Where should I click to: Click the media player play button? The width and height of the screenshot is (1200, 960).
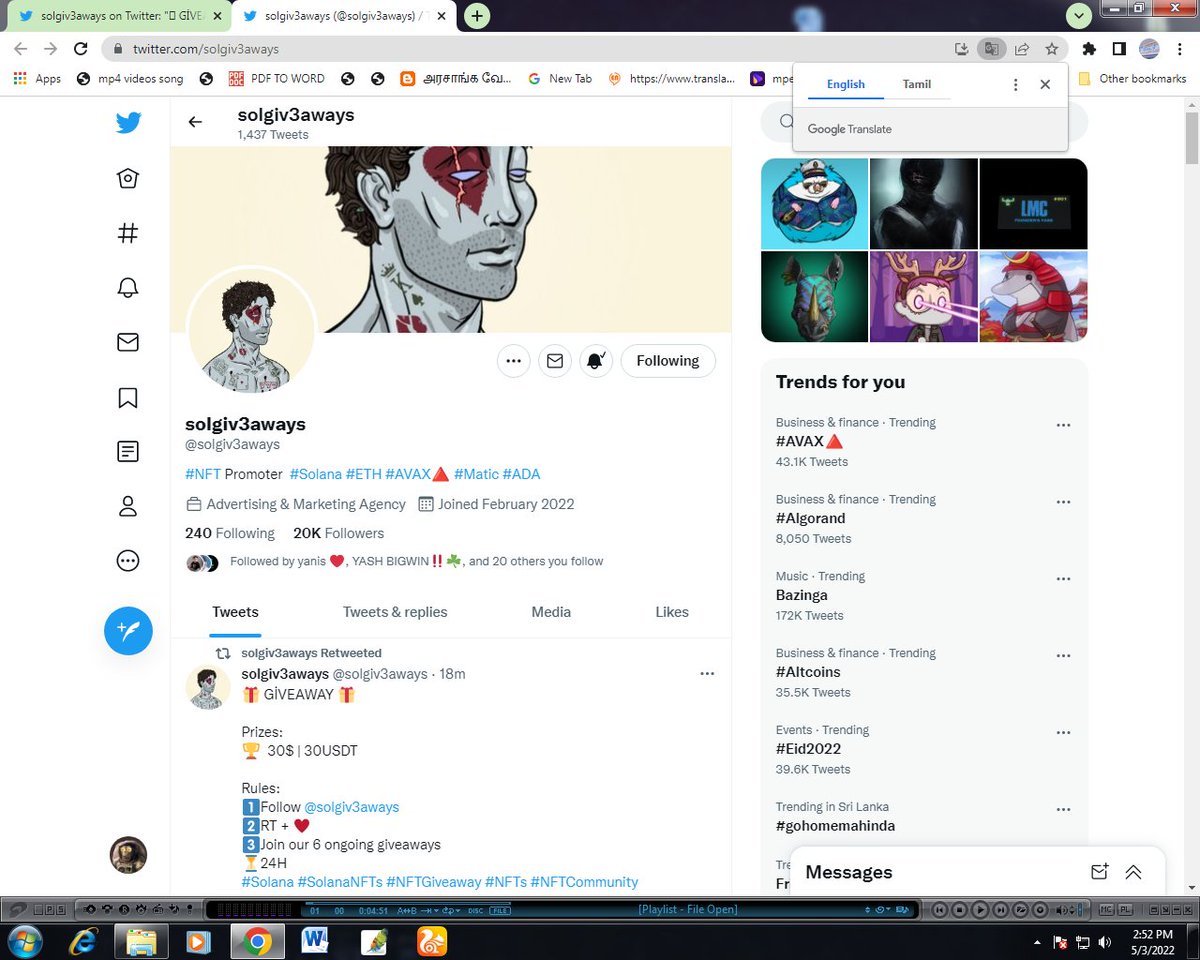click(x=980, y=910)
